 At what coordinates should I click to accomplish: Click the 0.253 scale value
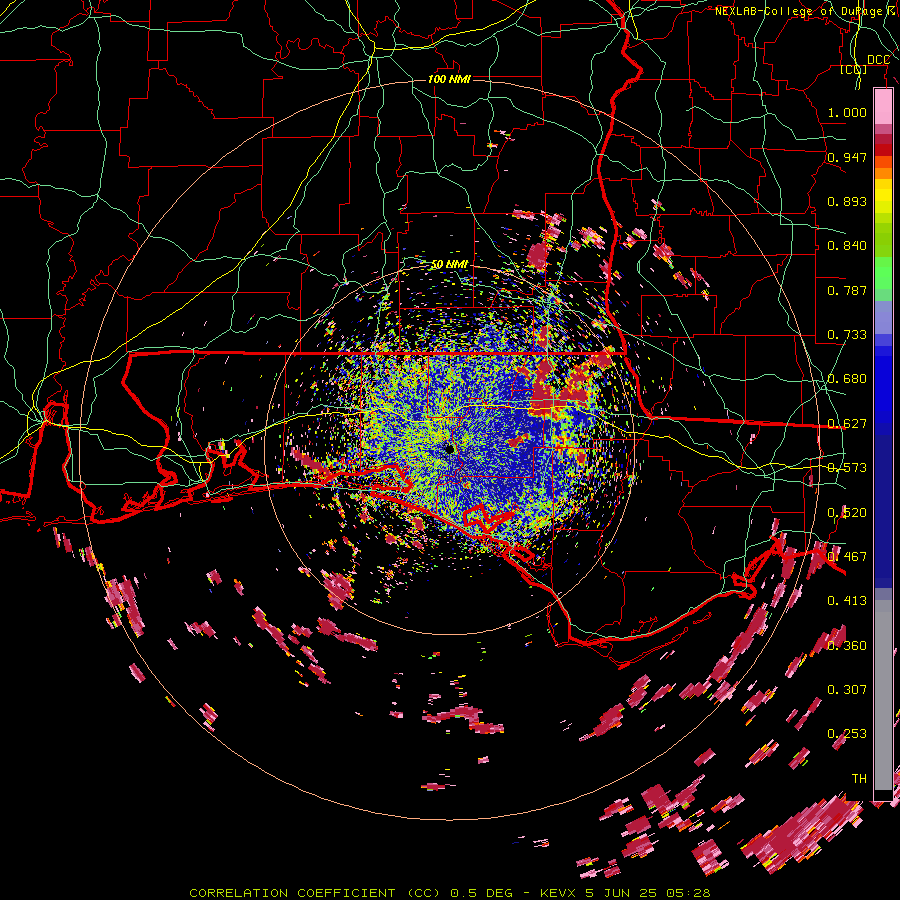(x=847, y=734)
